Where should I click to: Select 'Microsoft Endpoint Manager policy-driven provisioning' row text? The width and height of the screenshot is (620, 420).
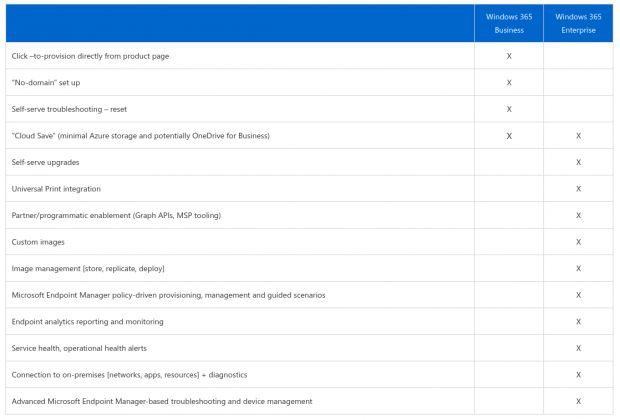tap(168, 295)
